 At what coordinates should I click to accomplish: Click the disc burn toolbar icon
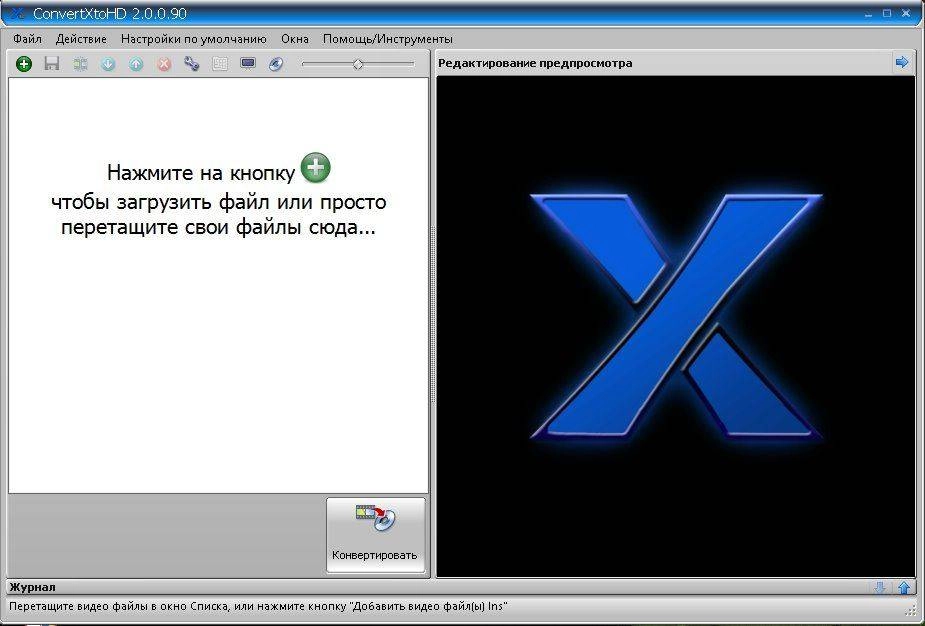point(276,64)
